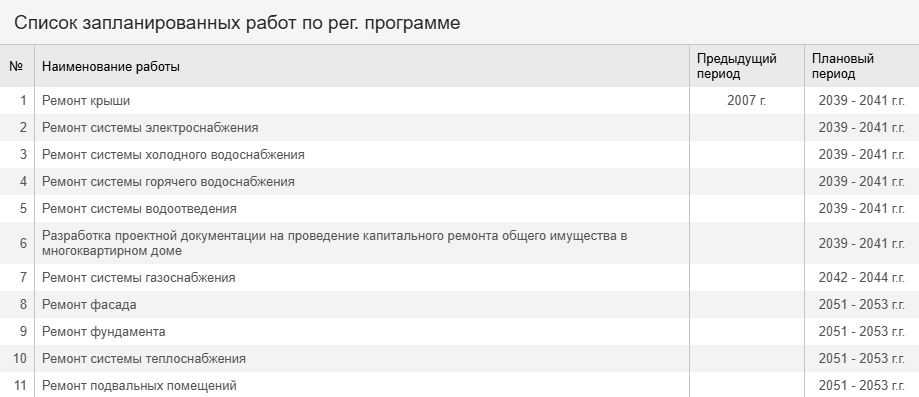Select the 'Ремонт крыши' row

click(x=460, y=101)
